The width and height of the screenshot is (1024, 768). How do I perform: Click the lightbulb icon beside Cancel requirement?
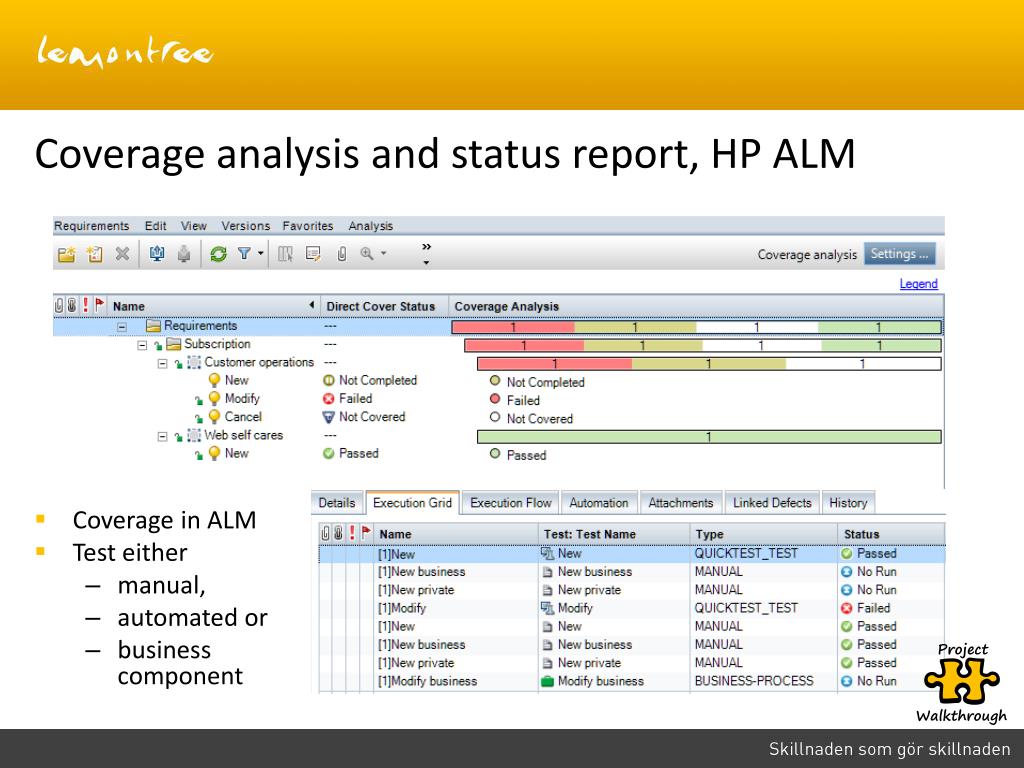tap(214, 417)
